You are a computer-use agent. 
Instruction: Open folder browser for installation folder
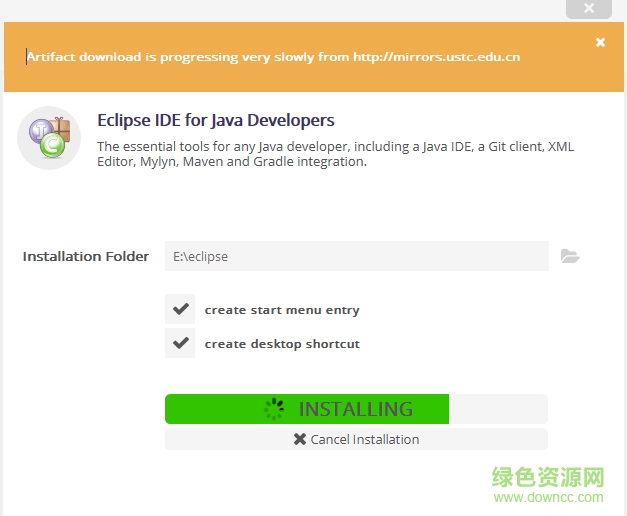pyautogui.click(x=570, y=256)
